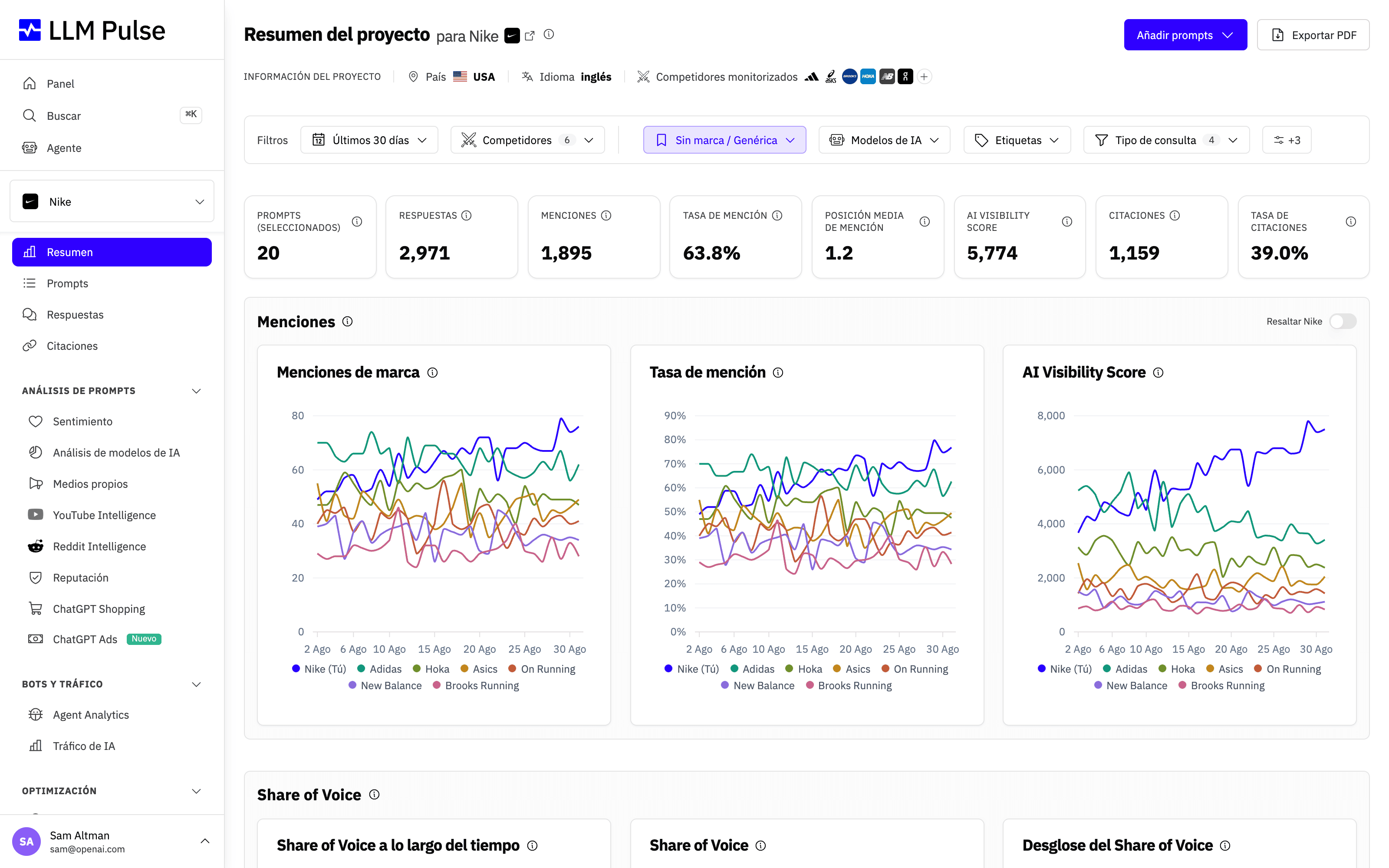The image size is (1389, 868).
Task: Click info icon on Menciones stat card
Action: pos(606,215)
